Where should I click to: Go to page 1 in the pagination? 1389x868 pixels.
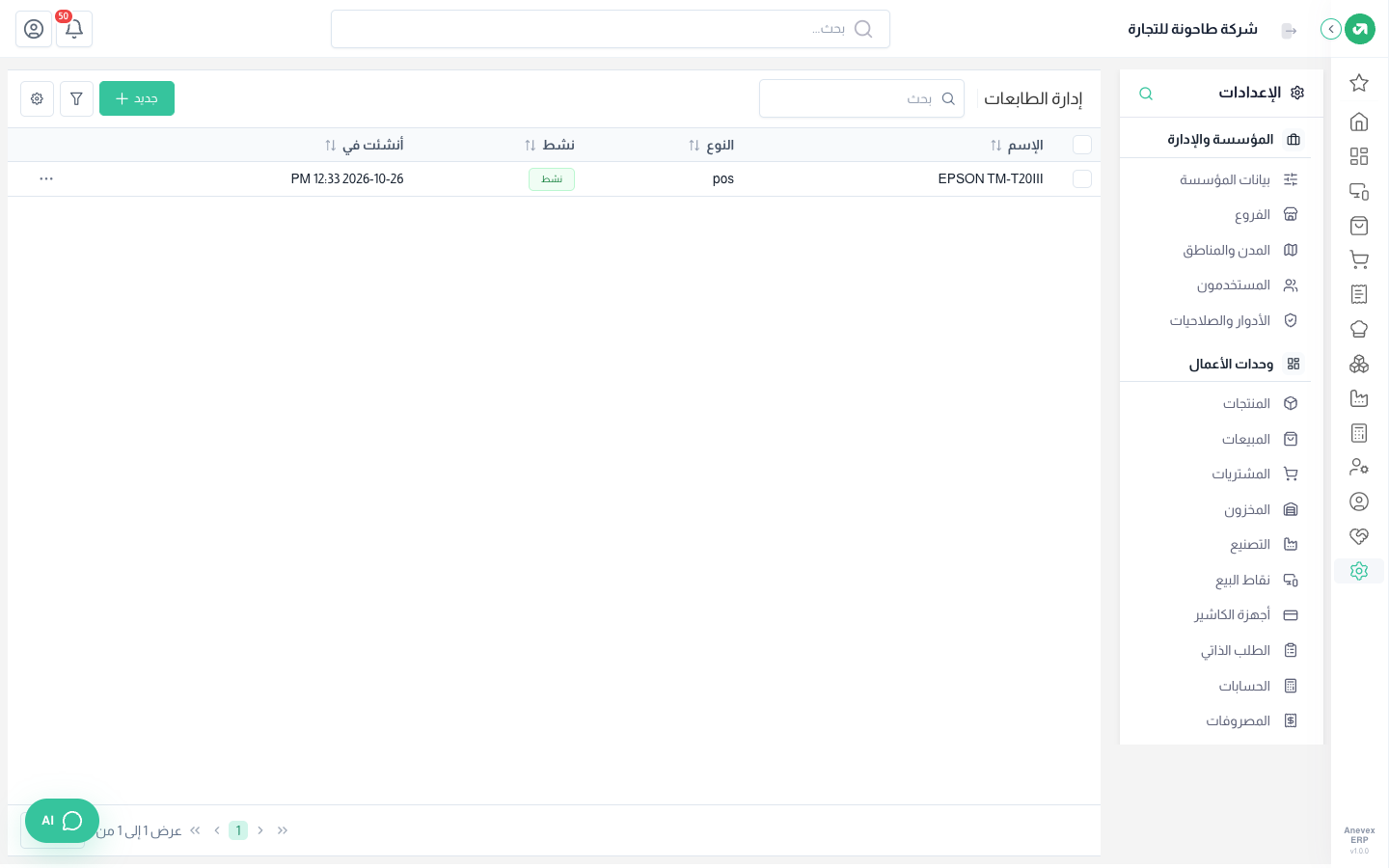pyautogui.click(x=238, y=830)
